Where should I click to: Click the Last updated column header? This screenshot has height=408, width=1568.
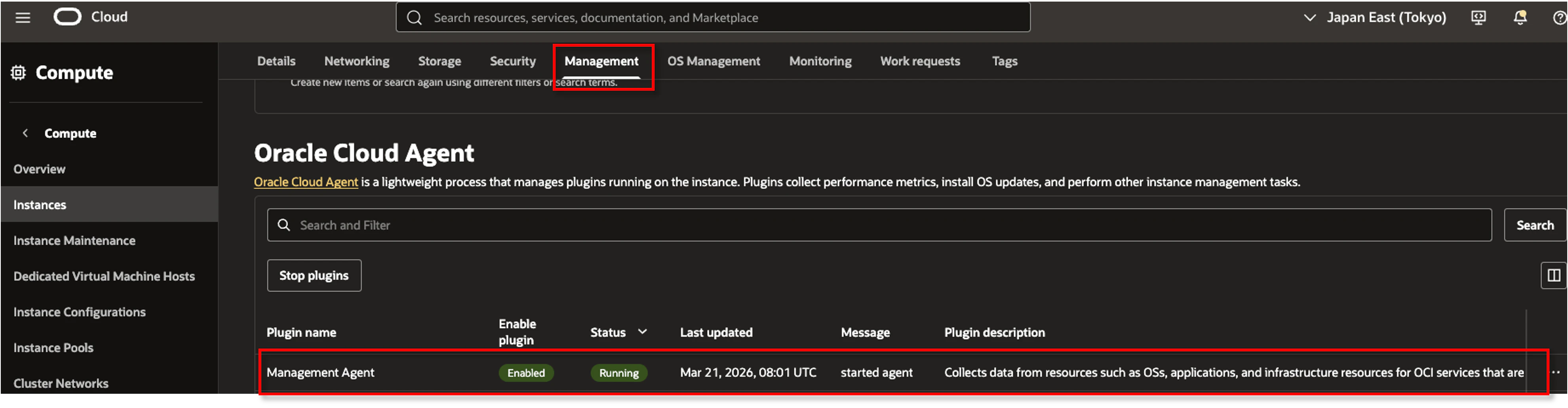(716, 332)
